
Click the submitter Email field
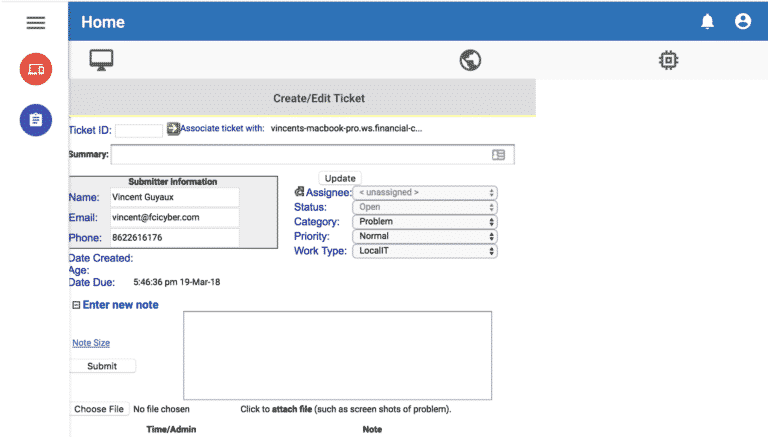tap(174, 218)
